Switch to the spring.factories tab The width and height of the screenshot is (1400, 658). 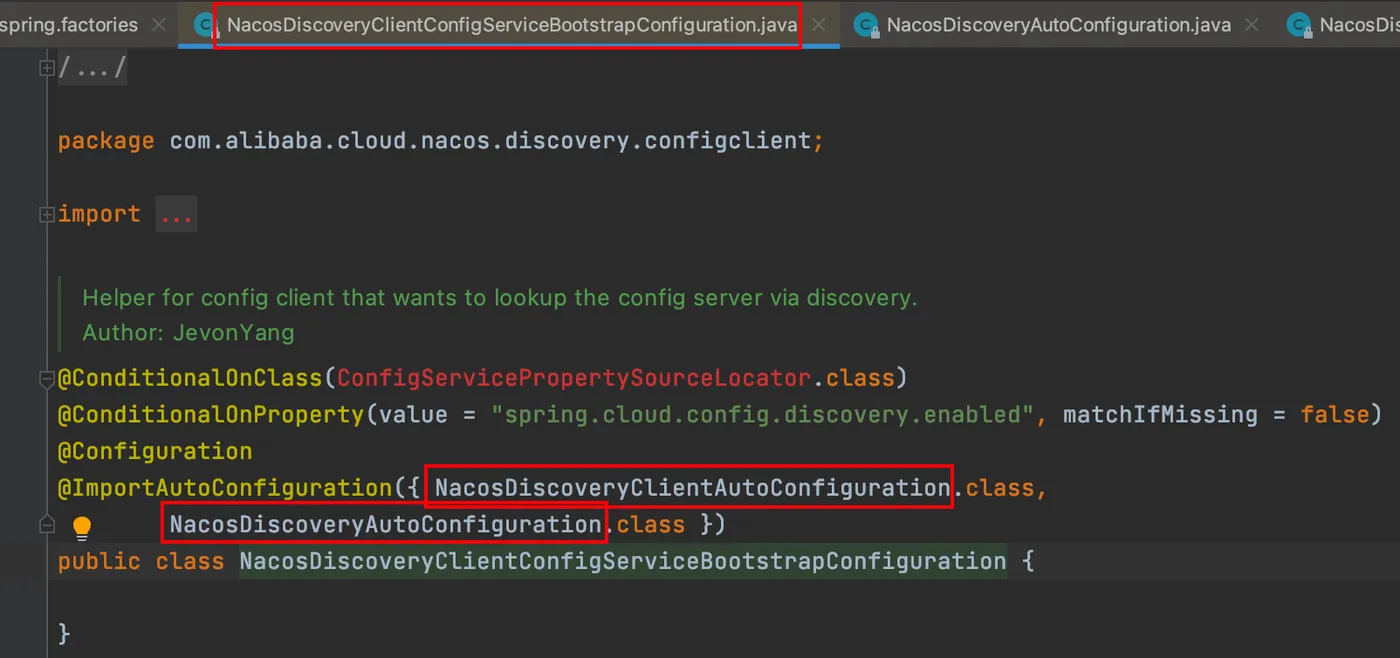click(x=68, y=25)
